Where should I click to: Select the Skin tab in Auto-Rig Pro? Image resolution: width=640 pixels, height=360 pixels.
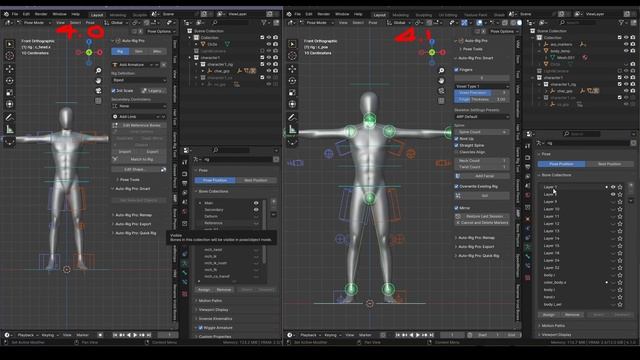(139, 51)
